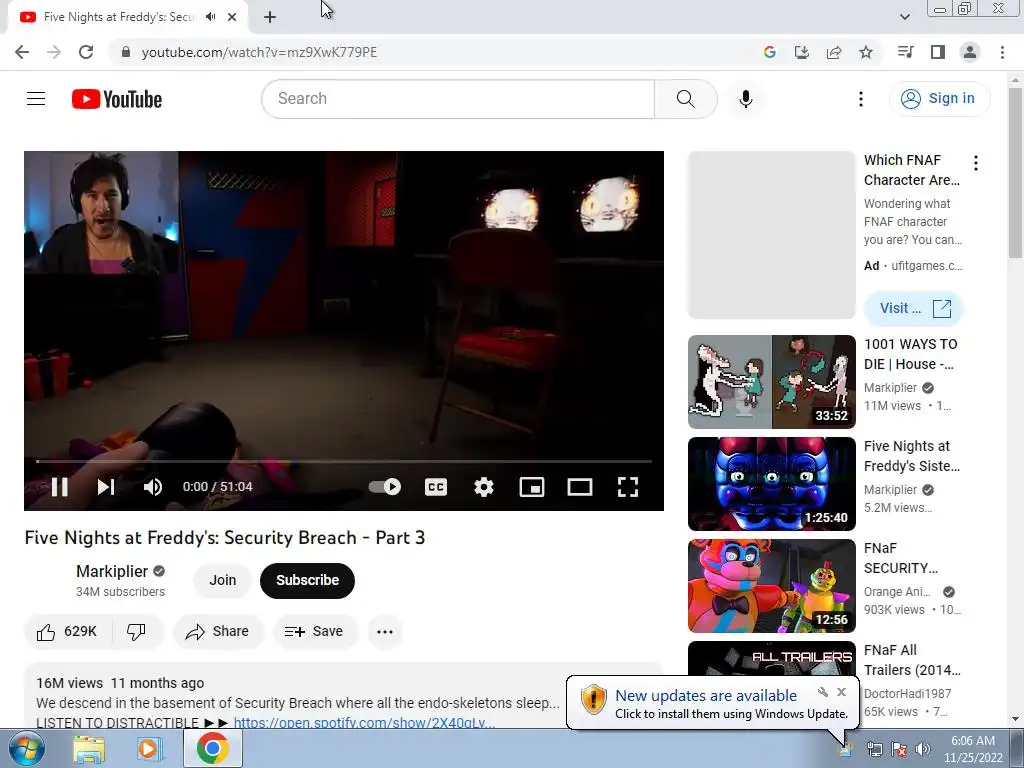The width and height of the screenshot is (1024, 768).
Task: Focus the YouTube Search field
Action: pos(458,99)
